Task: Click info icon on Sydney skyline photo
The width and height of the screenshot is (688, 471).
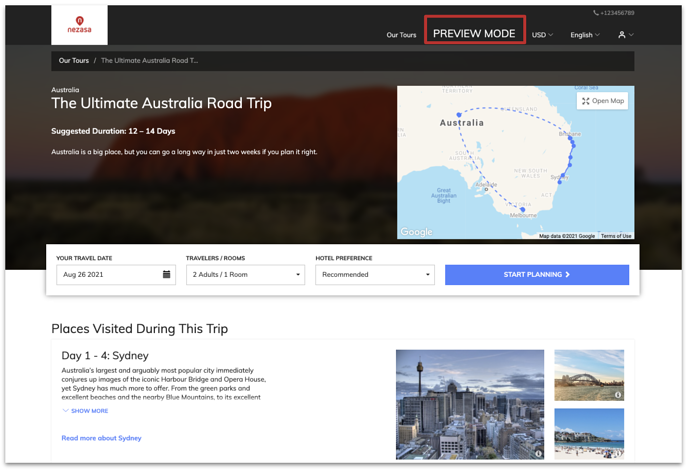Action: [x=538, y=453]
